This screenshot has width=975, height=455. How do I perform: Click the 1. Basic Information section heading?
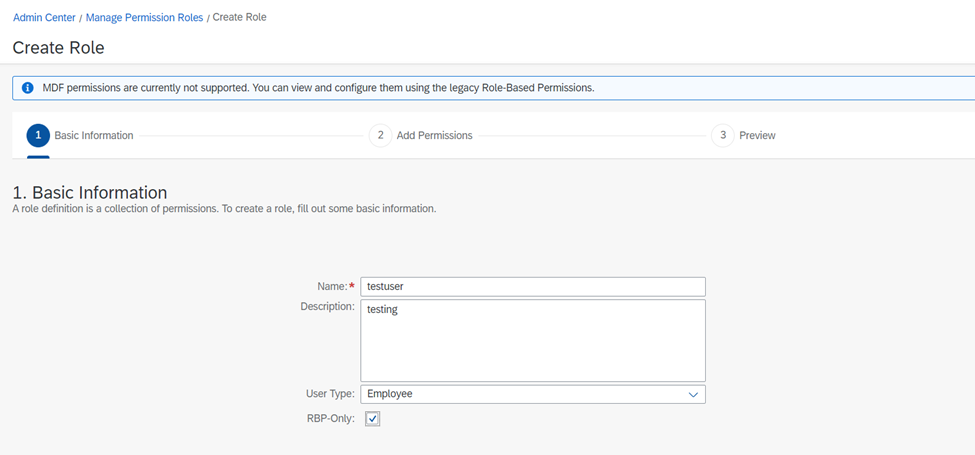90,192
